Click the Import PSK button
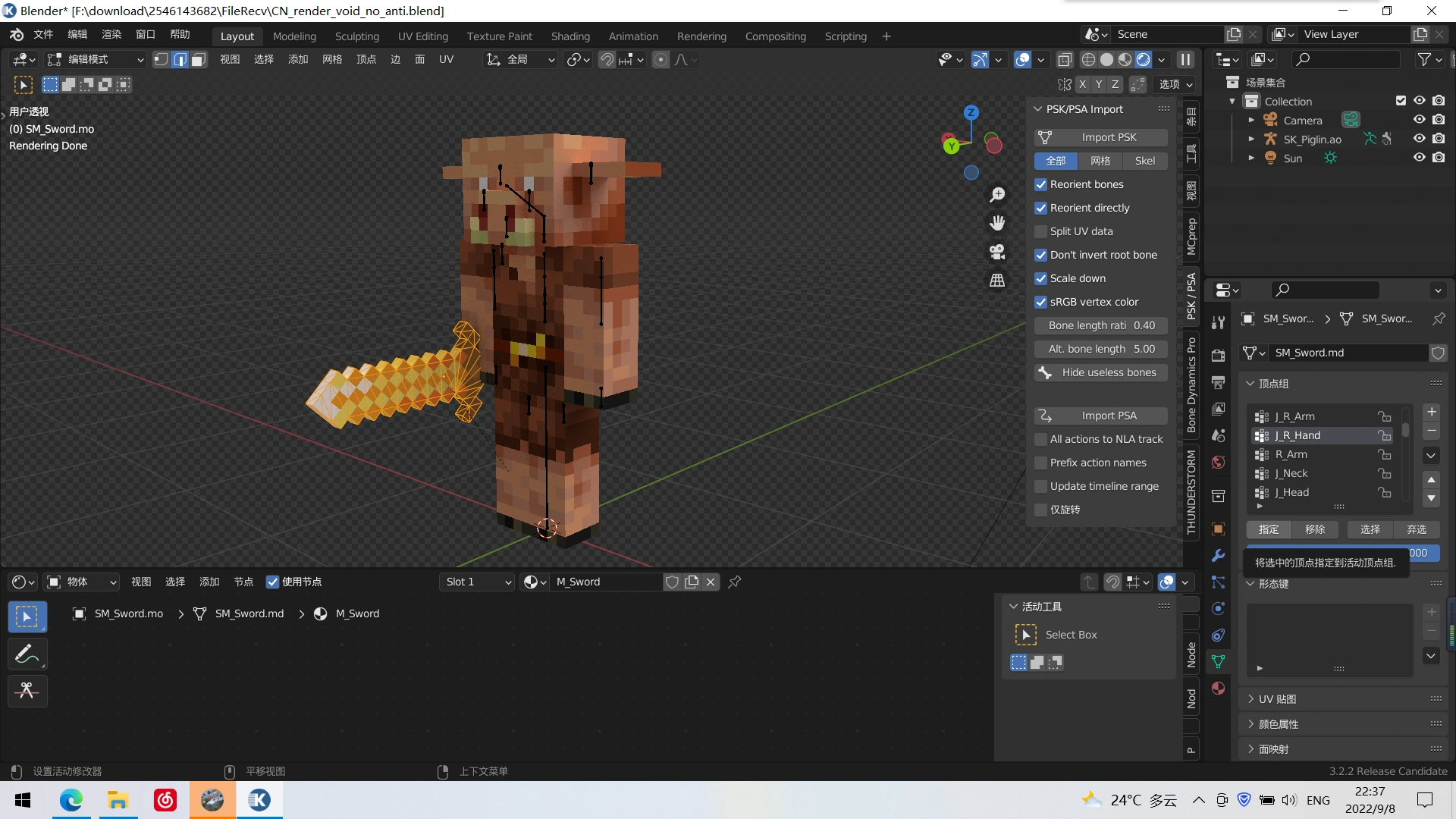 [x=1101, y=137]
